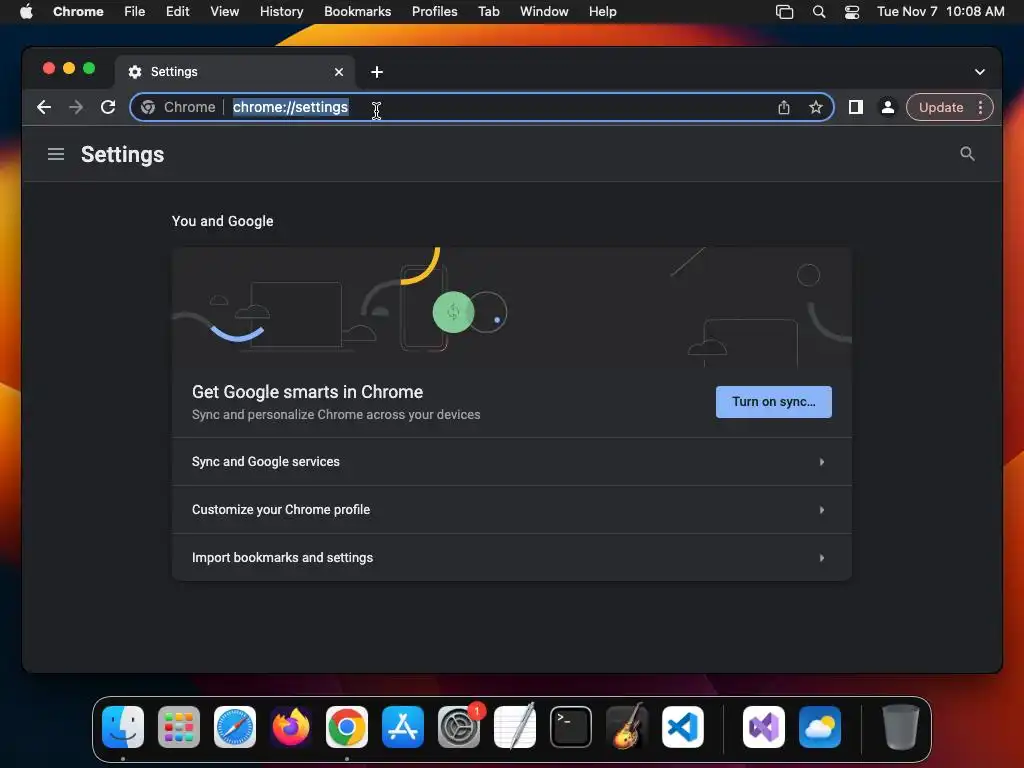Image resolution: width=1024 pixels, height=768 pixels.
Task: Open a new tab with plus button
Action: 377,72
